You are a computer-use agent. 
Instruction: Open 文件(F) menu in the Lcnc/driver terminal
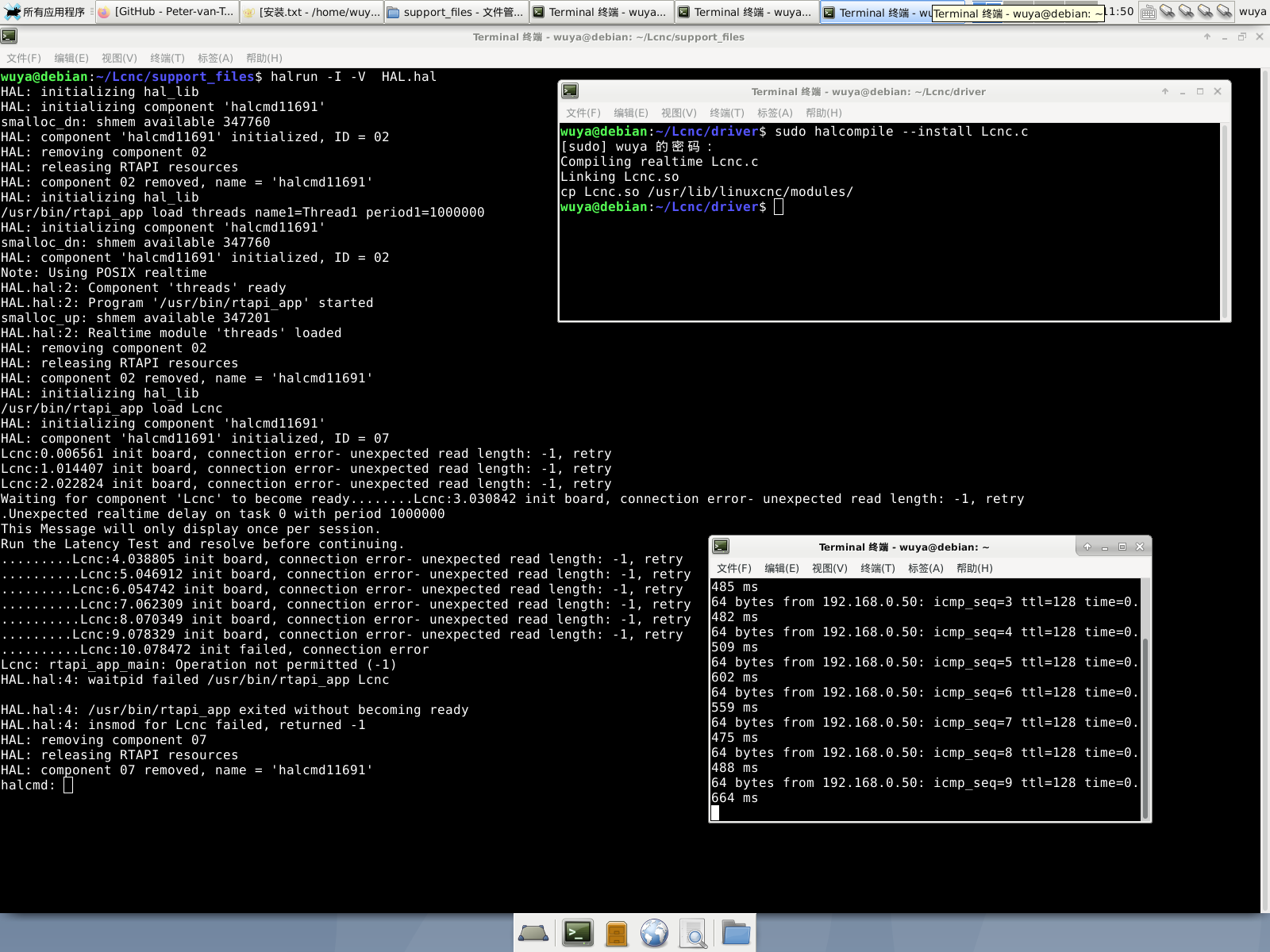pos(583,113)
